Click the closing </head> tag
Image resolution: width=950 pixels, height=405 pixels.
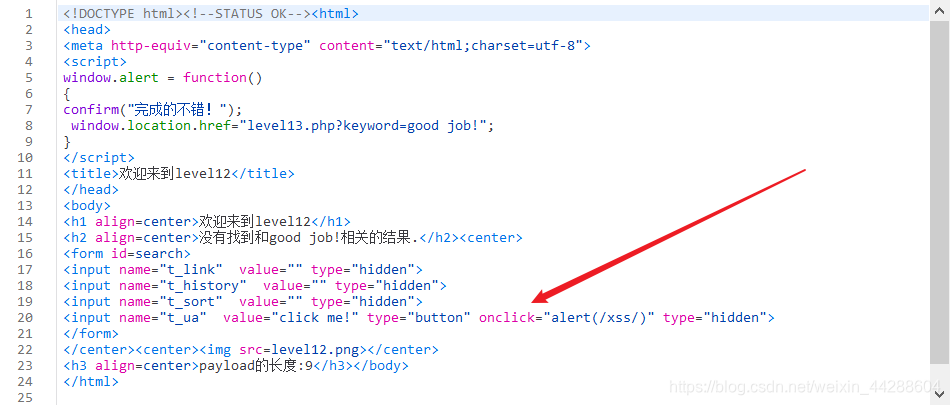pyautogui.click(x=91, y=190)
